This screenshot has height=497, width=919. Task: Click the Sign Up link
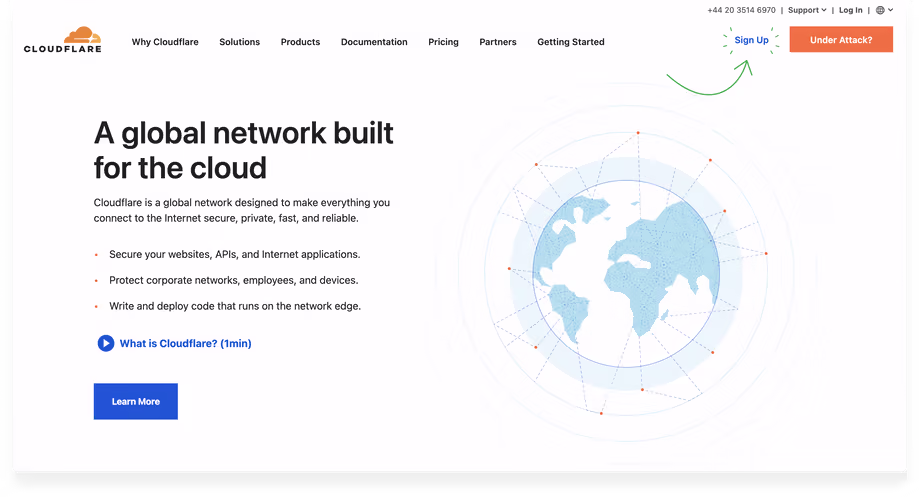pyautogui.click(x=751, y=40)
